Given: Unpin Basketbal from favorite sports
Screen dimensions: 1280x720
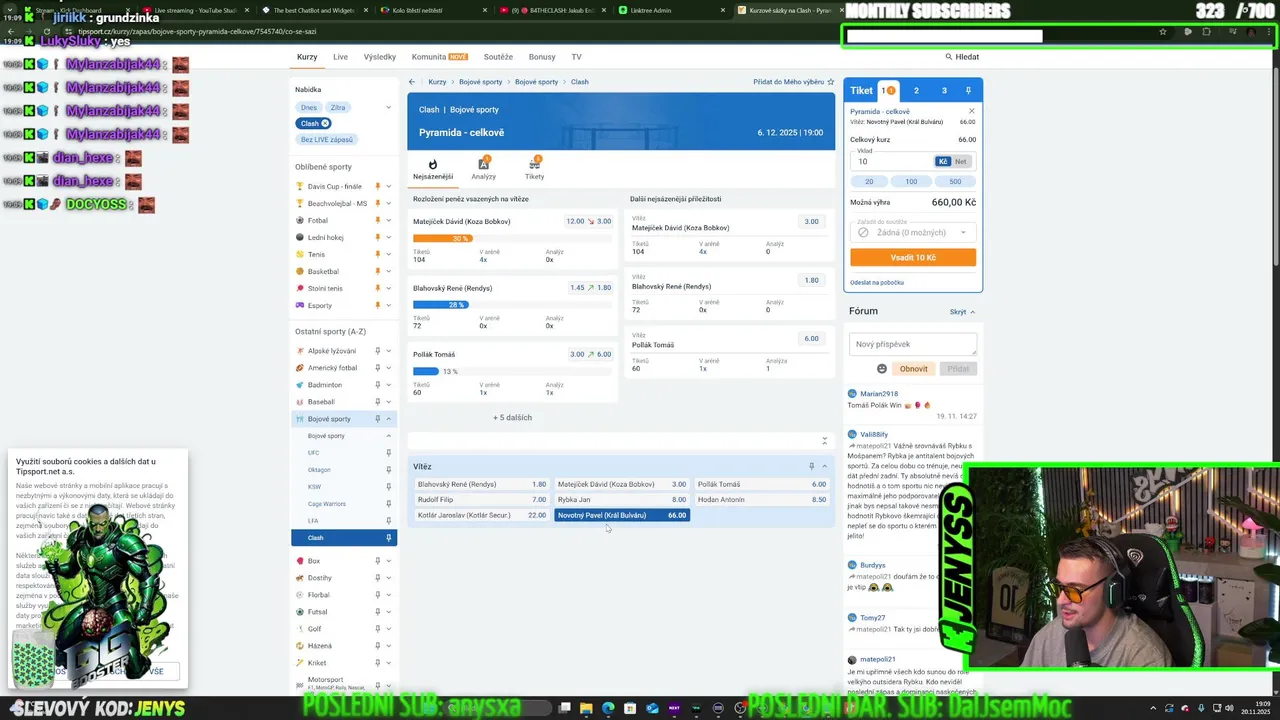Looking at the screenshot, I should 377,271.
